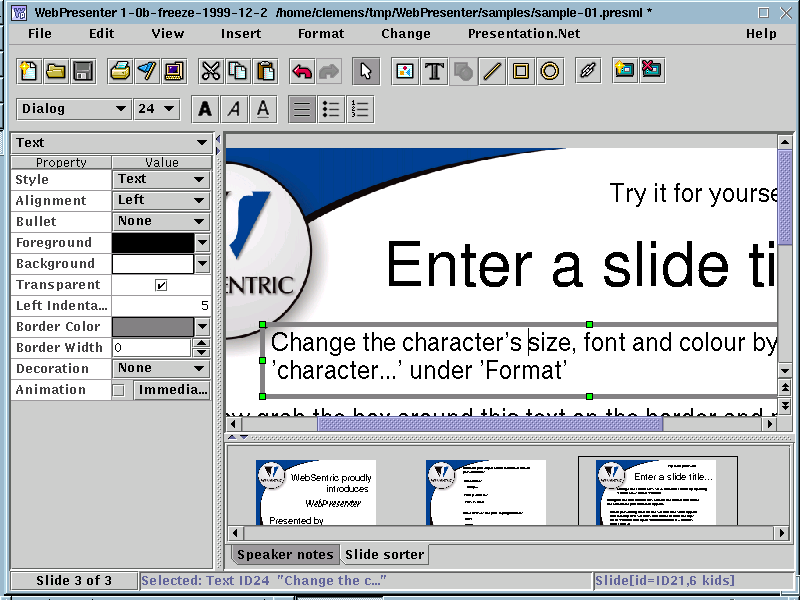Screen dimensions: 800x600
Task: Save the presentation using the floppy disk icon
Action: click(x=83, y=71)
